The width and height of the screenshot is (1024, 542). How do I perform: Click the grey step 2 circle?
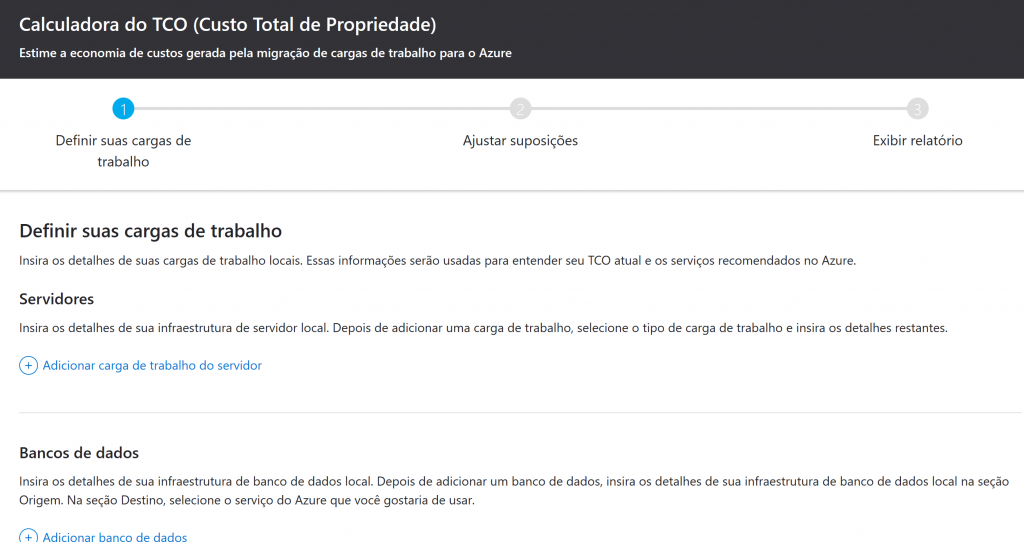[520, 109]
